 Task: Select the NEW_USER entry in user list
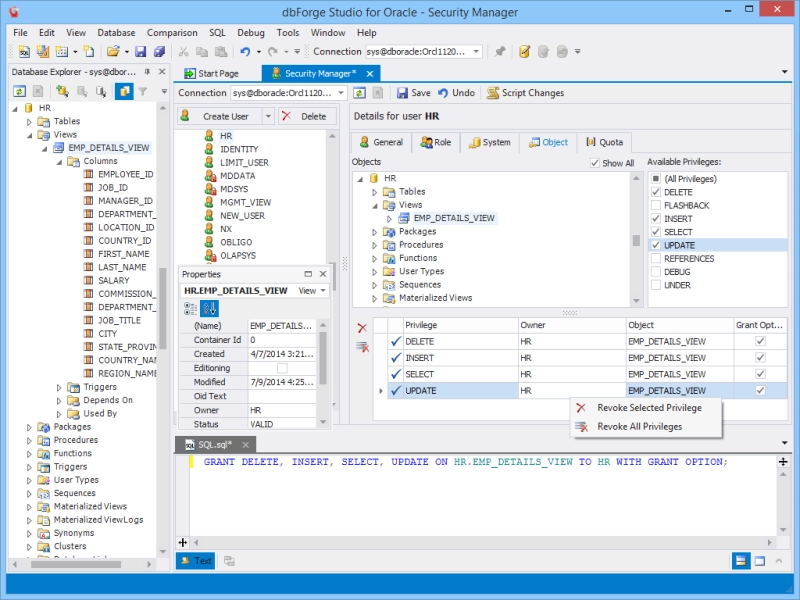tap(242, 215)
